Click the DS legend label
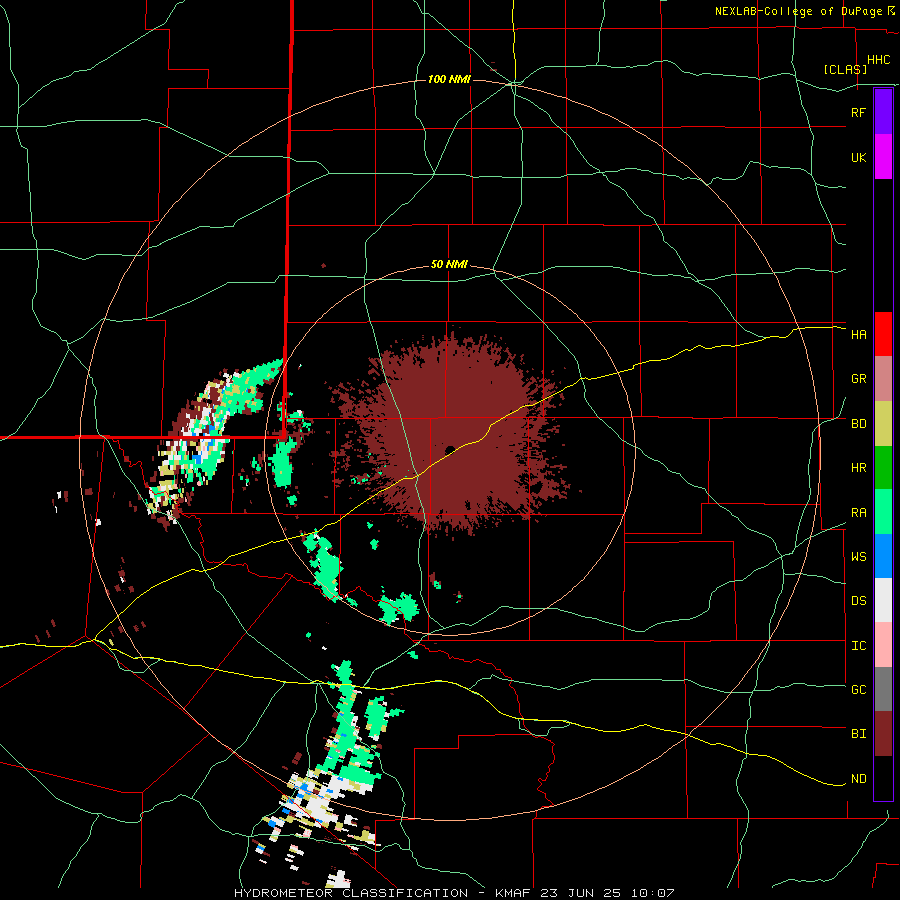The height and width of the screenshot is (900, 900). tap(858, 600)
